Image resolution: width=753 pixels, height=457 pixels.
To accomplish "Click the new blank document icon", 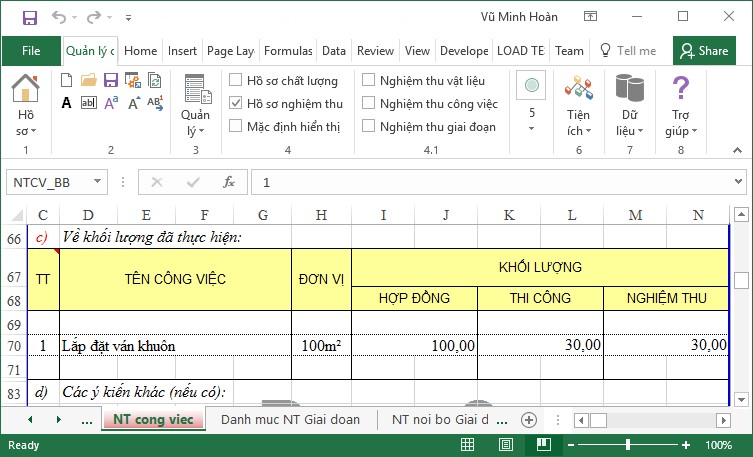I will point(66,80).
